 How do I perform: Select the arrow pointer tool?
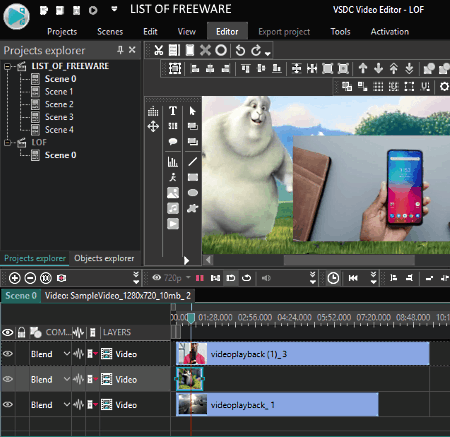[x=193, y=111]
